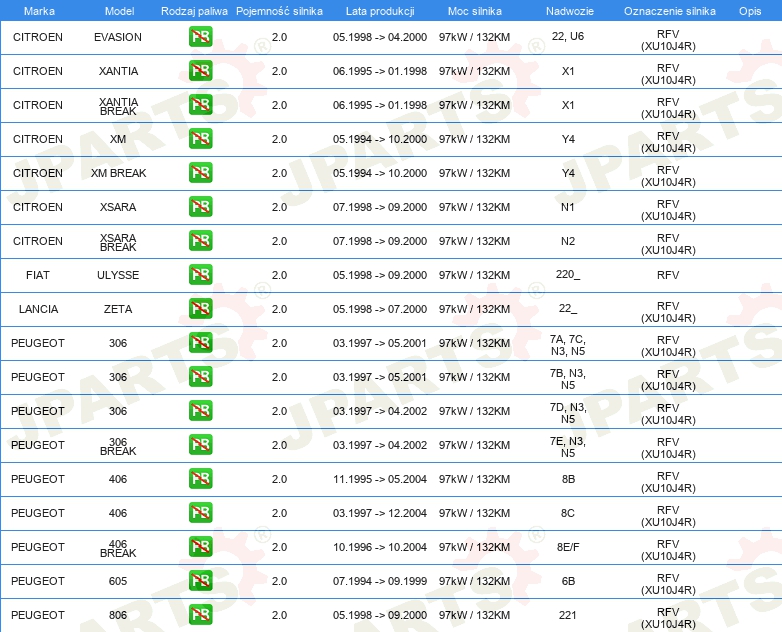Click the date range 11.1995 -> 05.2004
The width and height of the screenshot is (782, 632).
380,479
